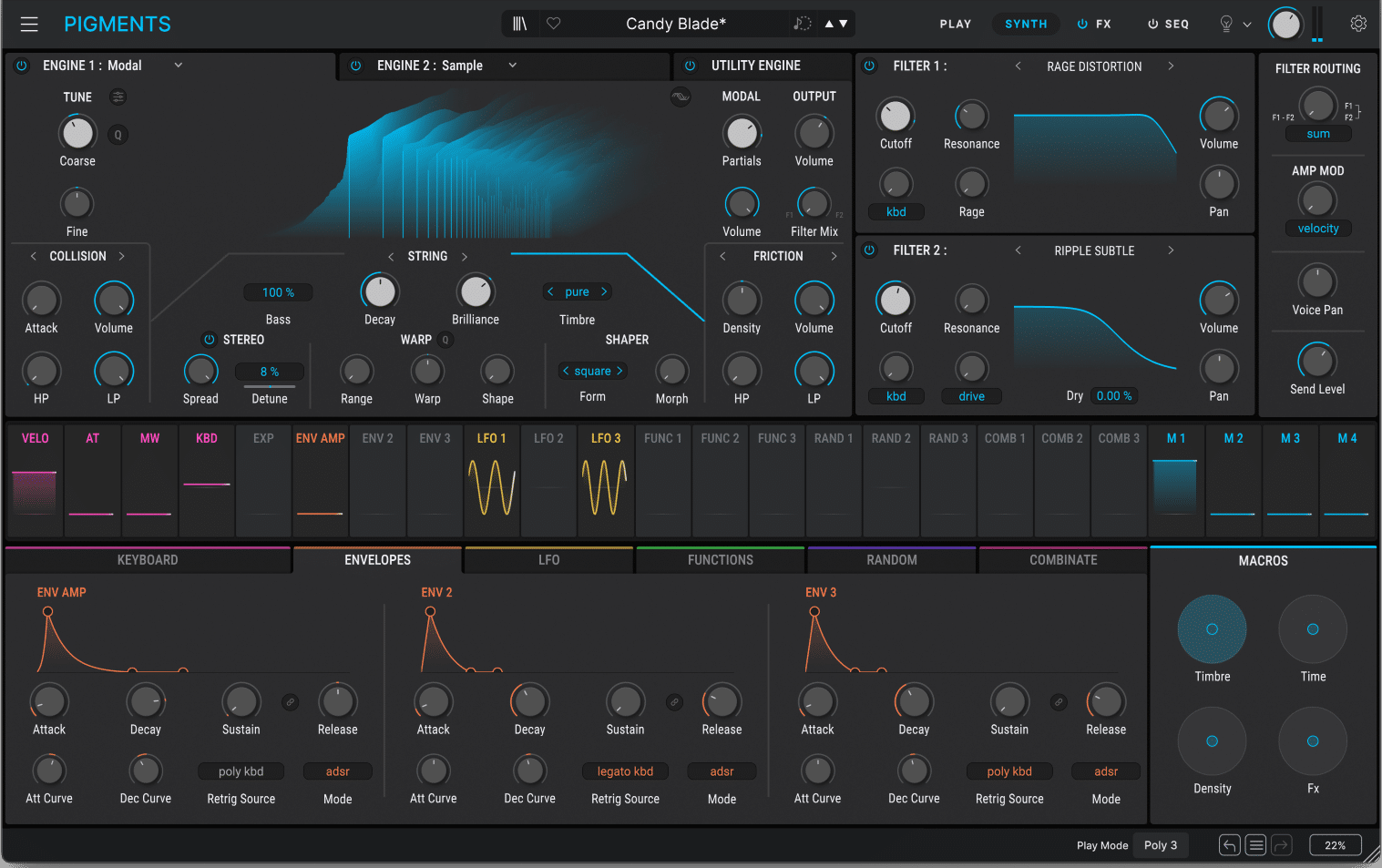Switch Filter 2 to previous filter type

(x=1018, y=250)
